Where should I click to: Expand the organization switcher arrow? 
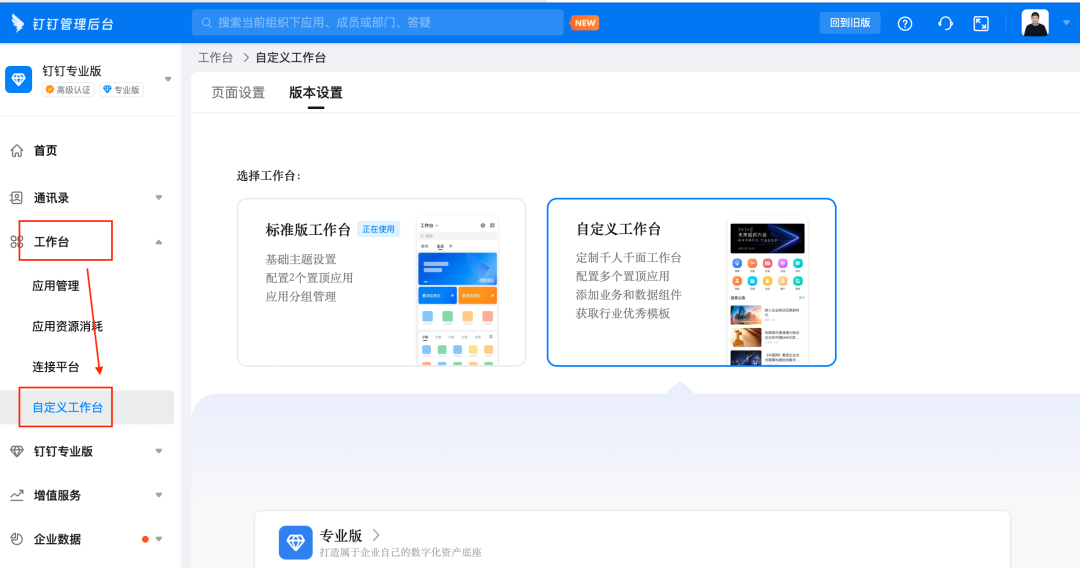[x=168, y=79]
